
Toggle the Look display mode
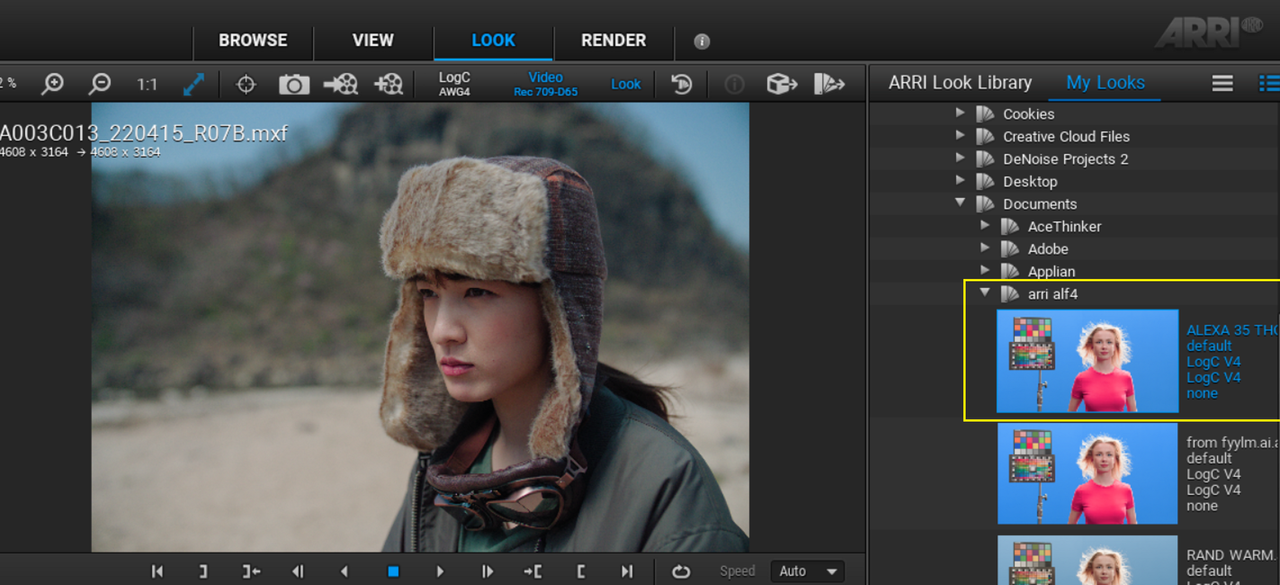(x=626, y=84)
